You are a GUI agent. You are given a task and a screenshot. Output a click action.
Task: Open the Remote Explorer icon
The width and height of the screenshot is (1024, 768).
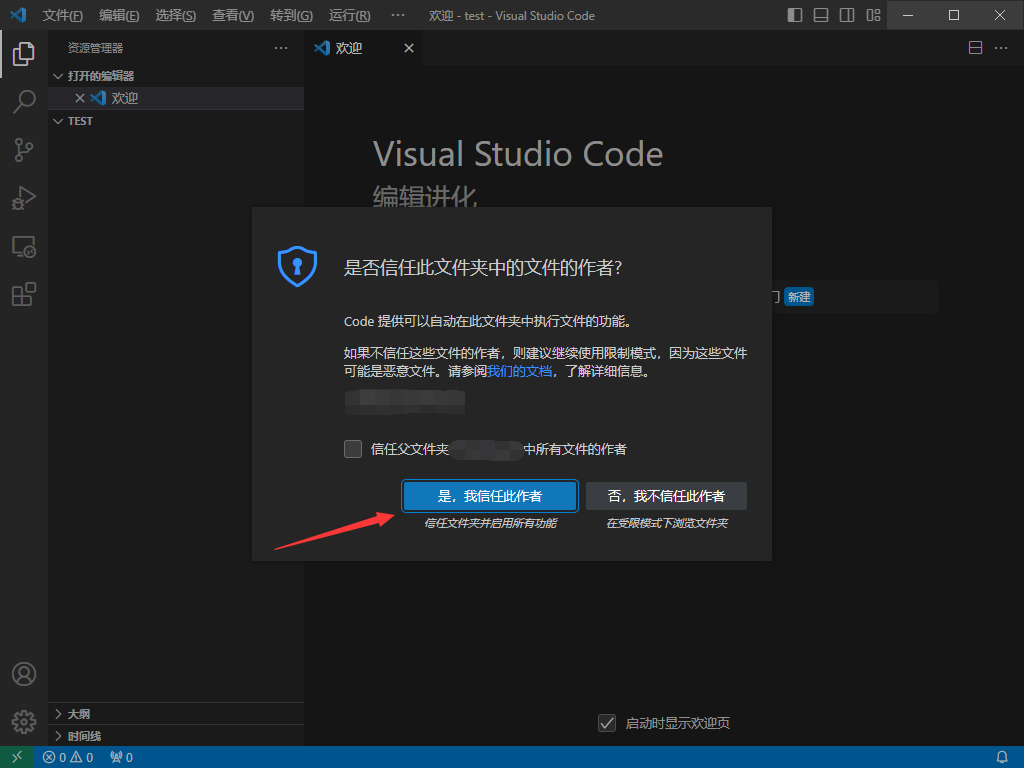(24, 246)
